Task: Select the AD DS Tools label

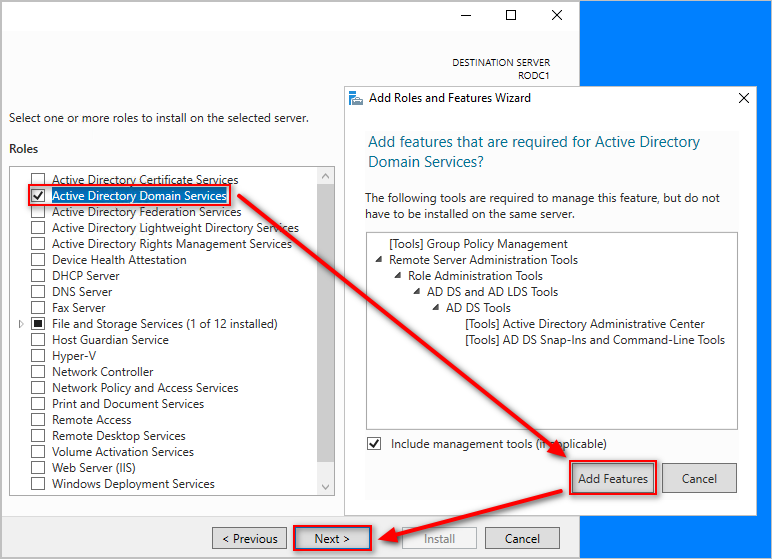Action: click(x=479, y=308)
